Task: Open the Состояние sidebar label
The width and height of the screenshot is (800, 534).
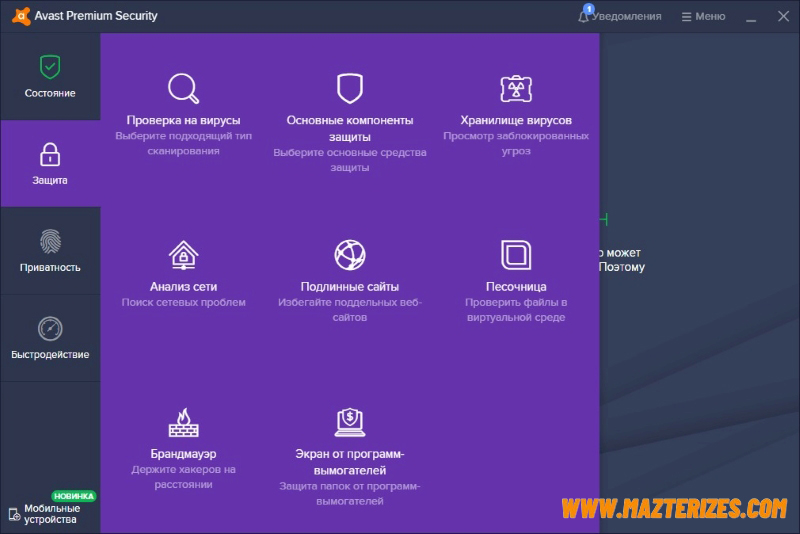Action: (x=50, y=93)
